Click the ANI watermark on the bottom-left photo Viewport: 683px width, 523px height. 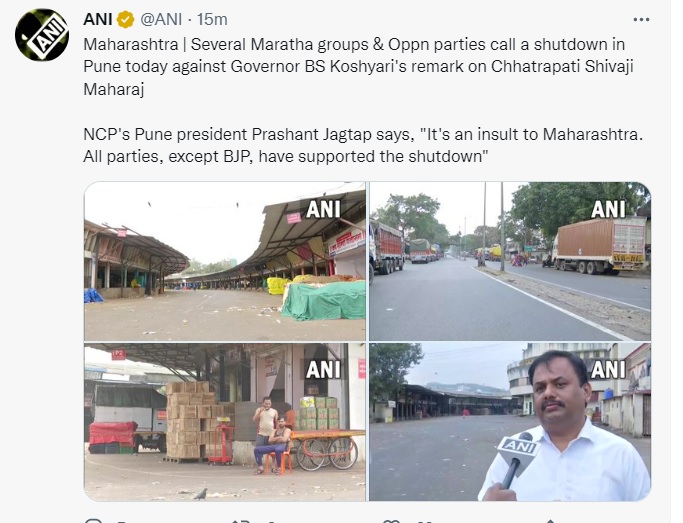[x=323, y=369]
